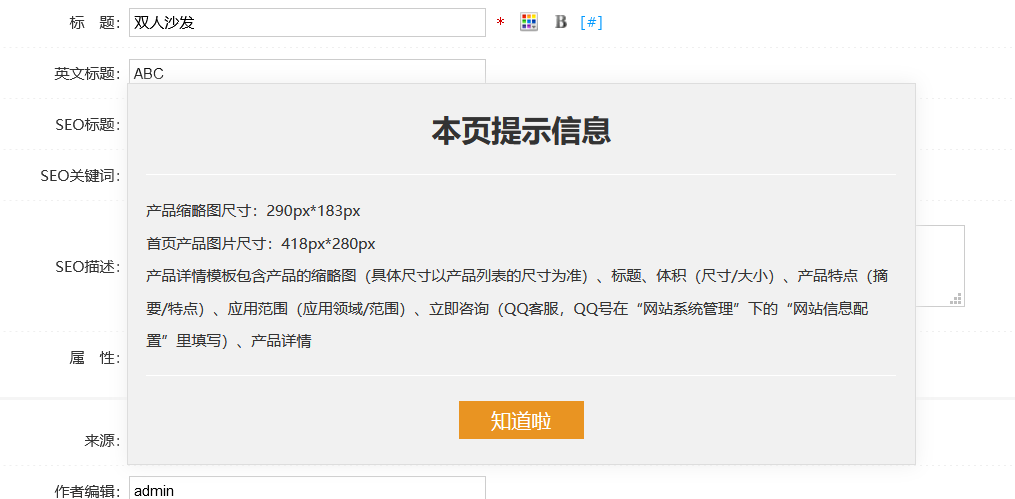Toggle bold formatting for the title
Image resolution: width=1015 pixels, height=499 pixels.
561,22
